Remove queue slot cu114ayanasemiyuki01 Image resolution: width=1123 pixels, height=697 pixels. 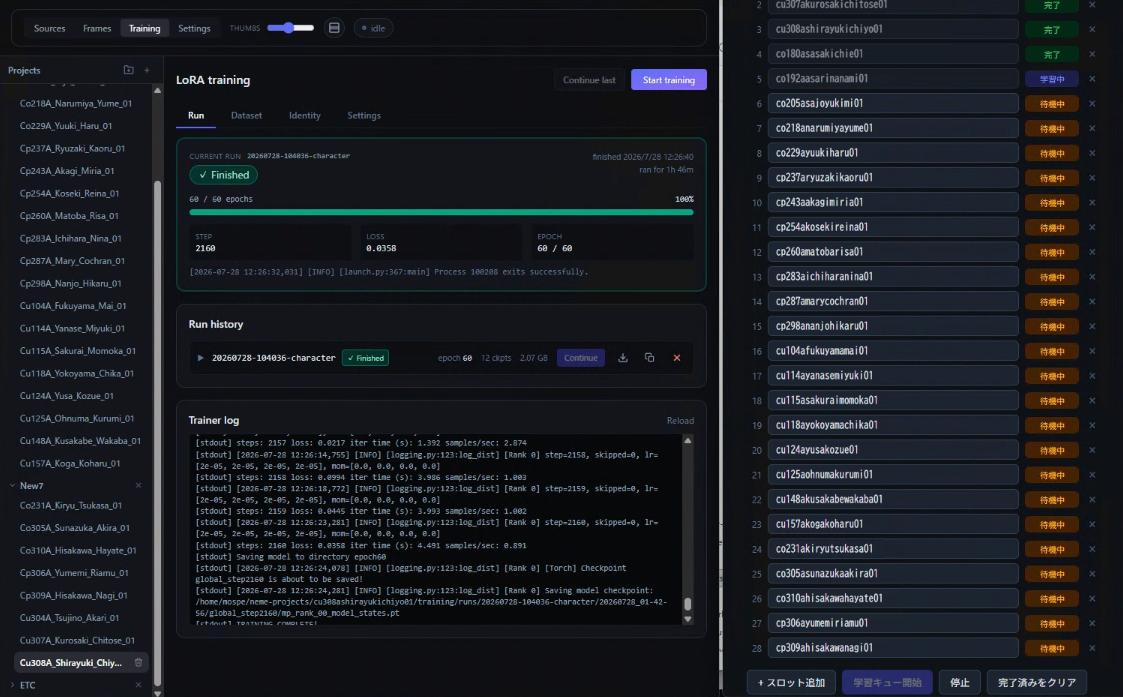point(1091,375)
